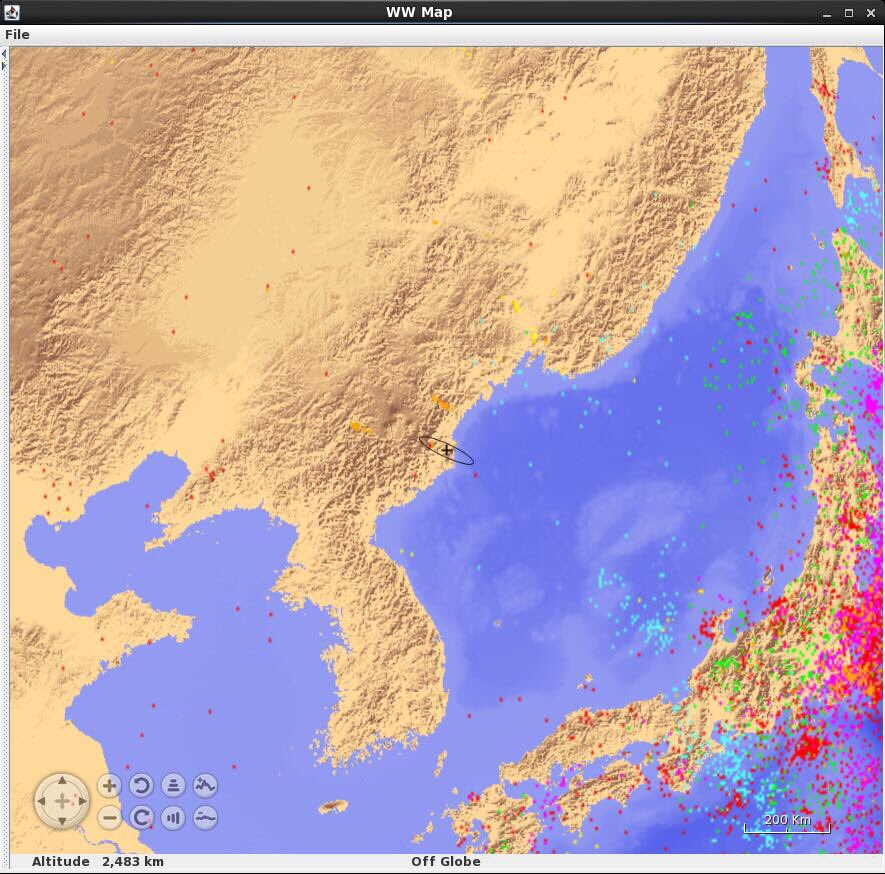
Task: Expand the side pane with the right-pointing divider arrow
Action: click(x=4, y=66)
